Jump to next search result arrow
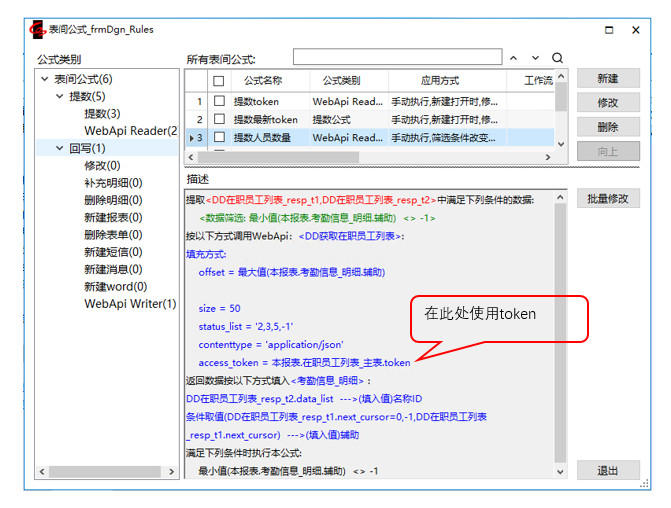Viewport: 671px width, 508px height. coord(536,59)
